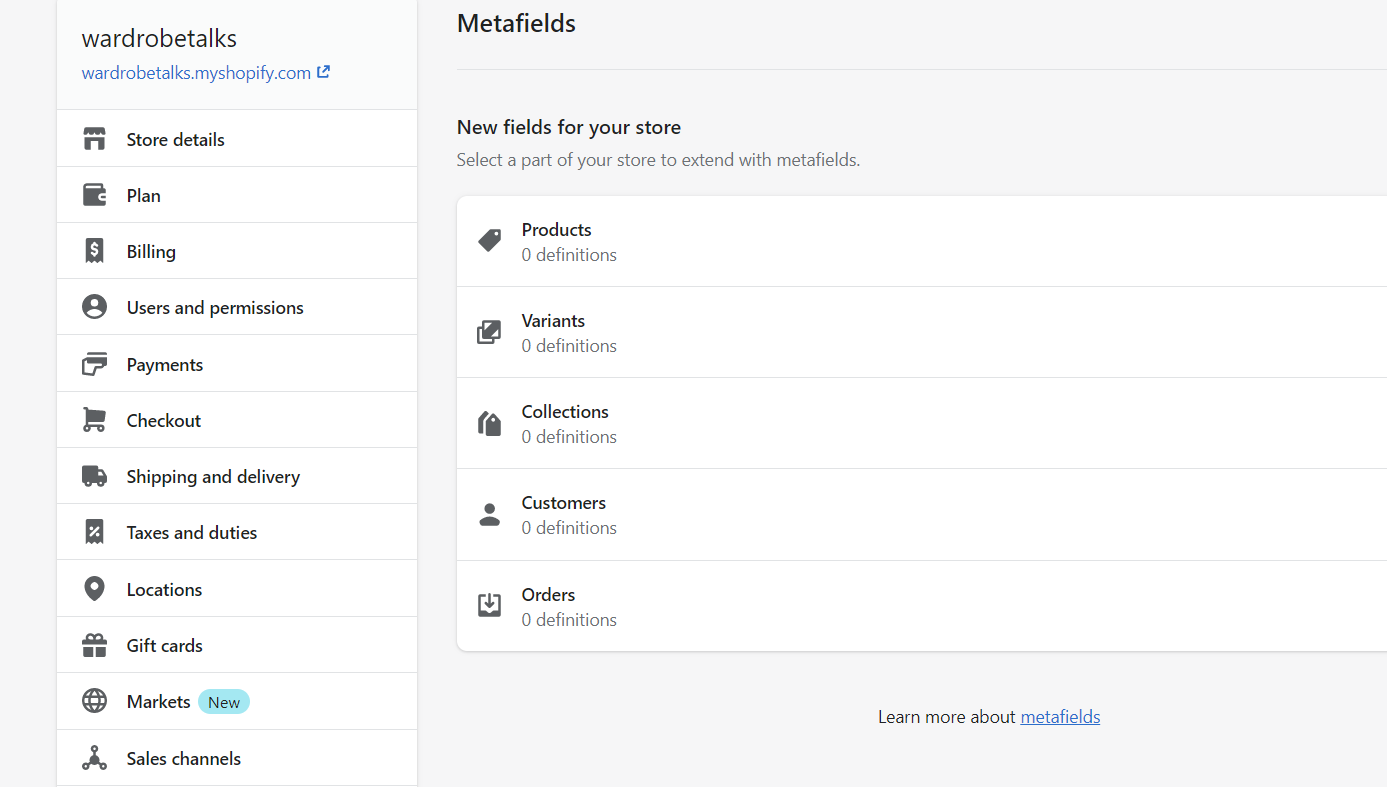Click the Taxes and duties receipt icon
The width and height of the screenshot is (1387, 787).
tap(94, 532)
